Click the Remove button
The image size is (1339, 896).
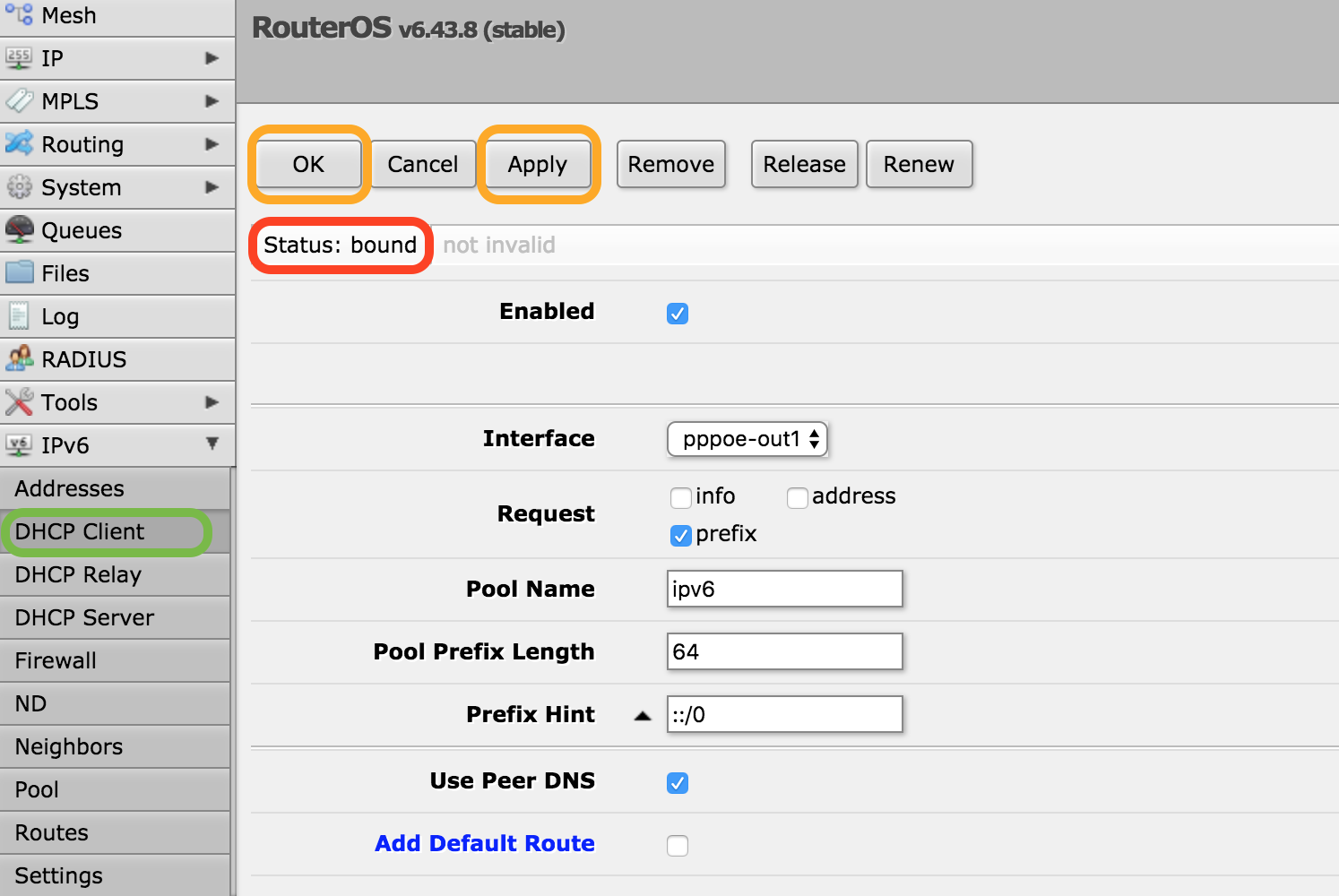point(671,164)
